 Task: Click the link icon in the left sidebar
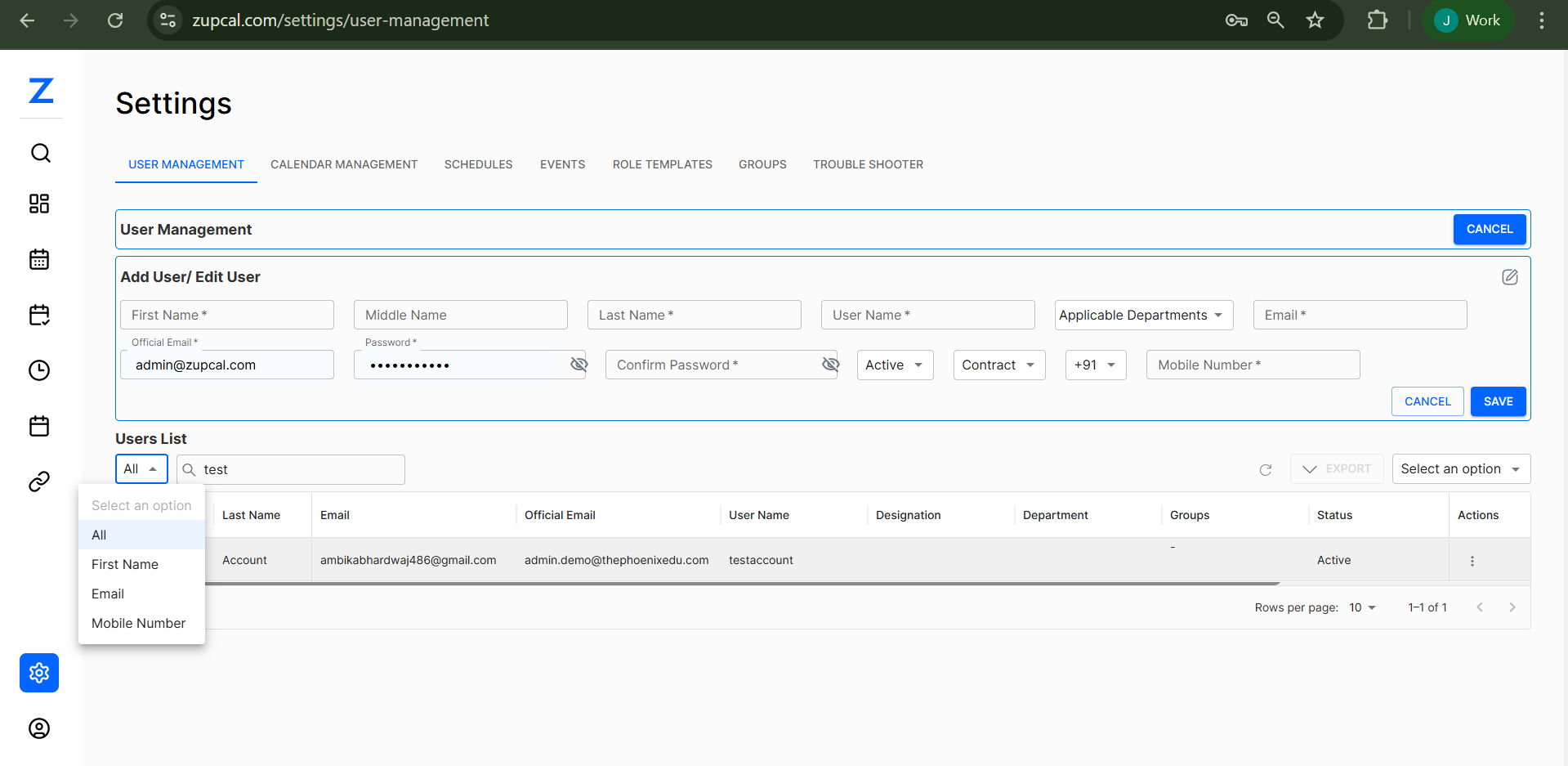[39, 482]
